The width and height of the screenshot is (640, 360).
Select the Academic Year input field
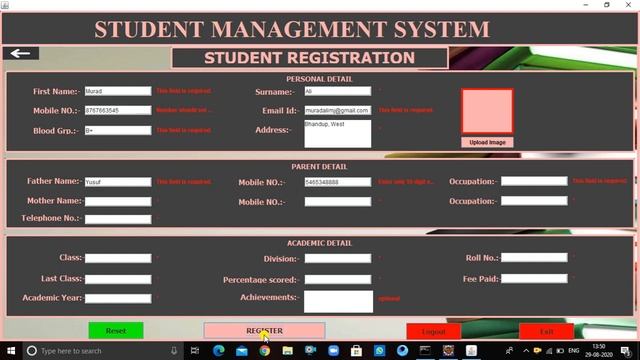pyautogui.click(x=118, y=298)
